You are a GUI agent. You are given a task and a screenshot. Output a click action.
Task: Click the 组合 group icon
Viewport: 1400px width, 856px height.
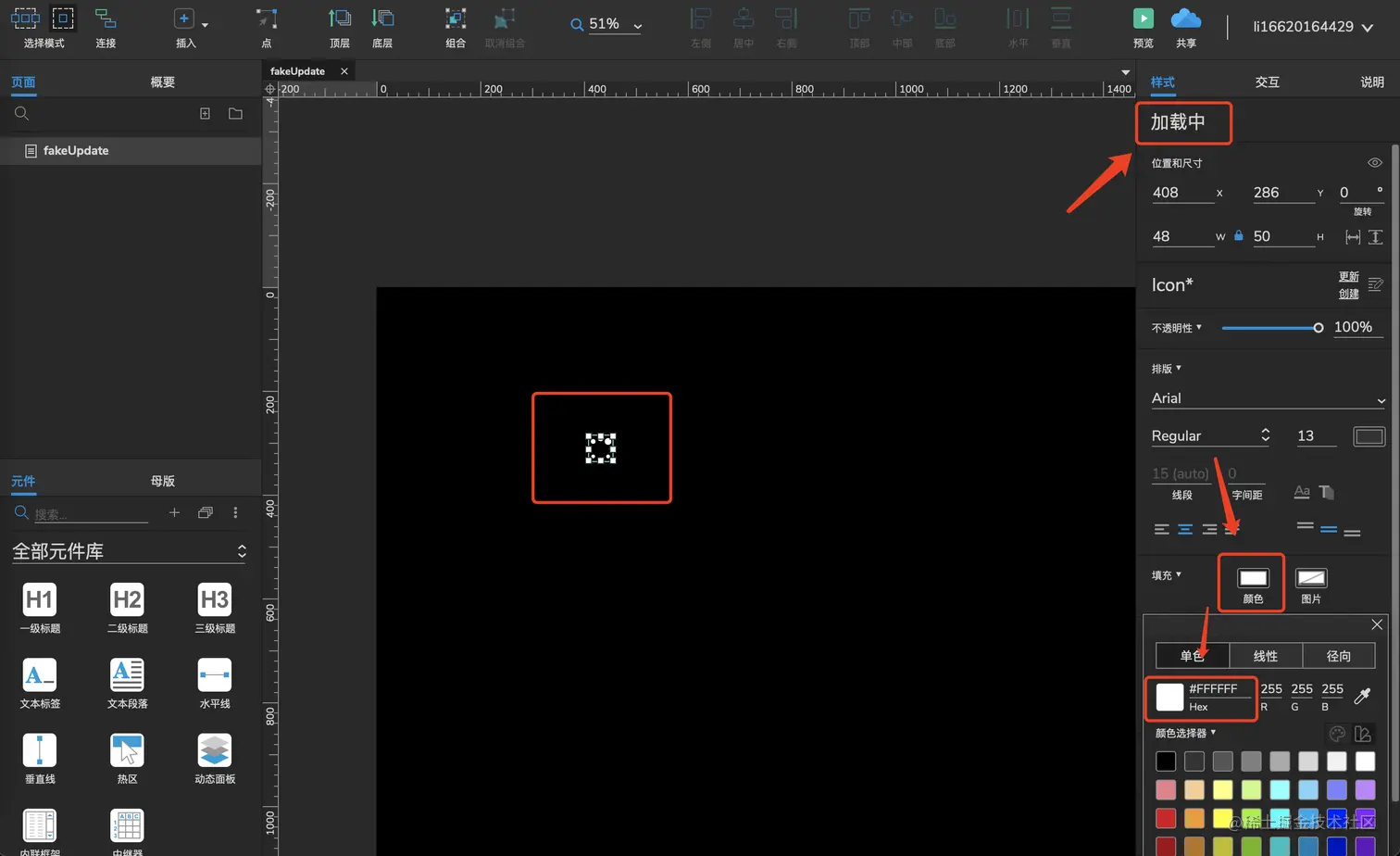click(456, 19)
